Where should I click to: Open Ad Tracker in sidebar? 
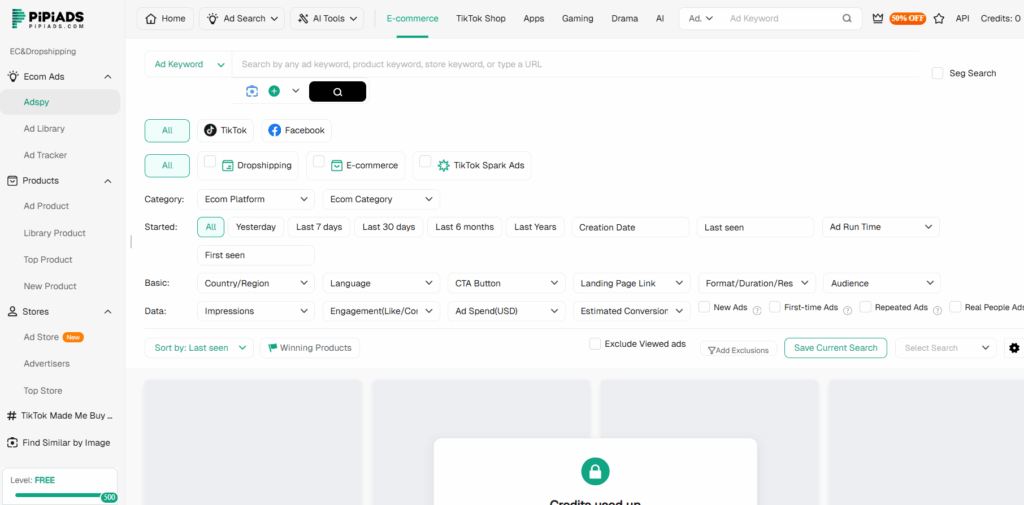(45, 155)
